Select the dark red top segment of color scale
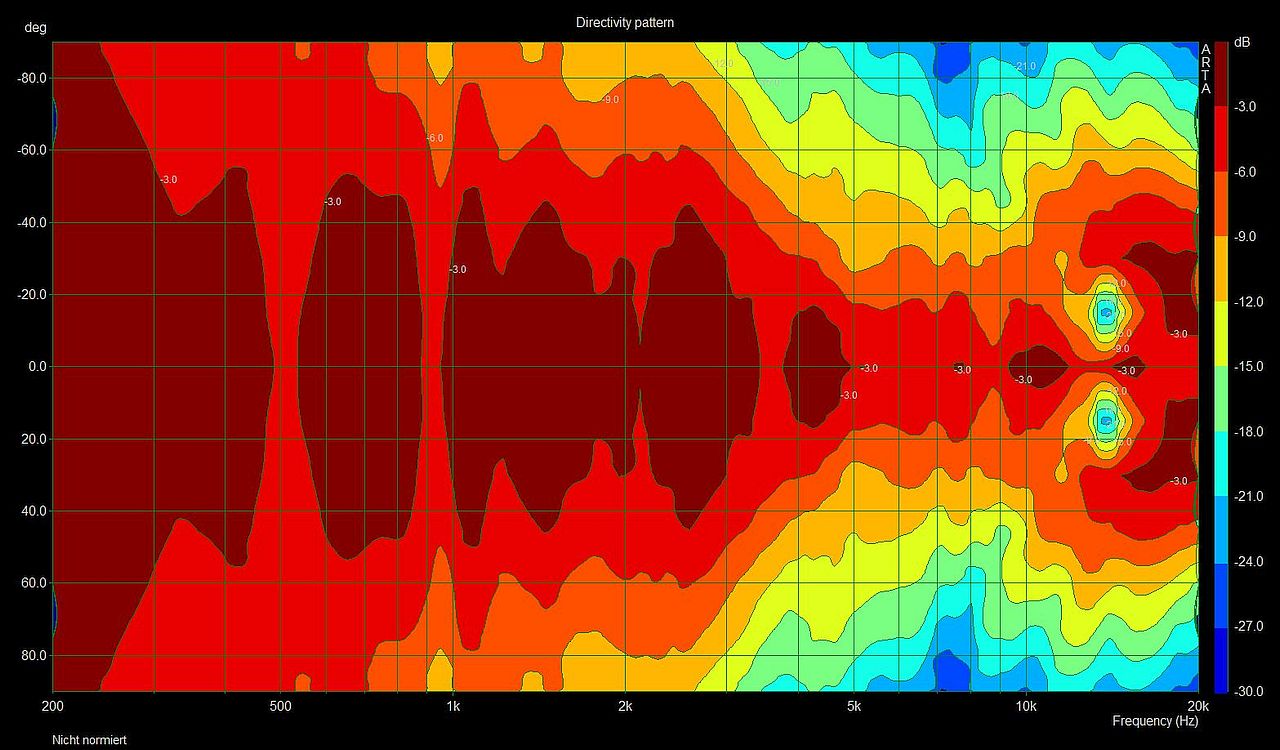1280x750 pixels. [1220, 73]
